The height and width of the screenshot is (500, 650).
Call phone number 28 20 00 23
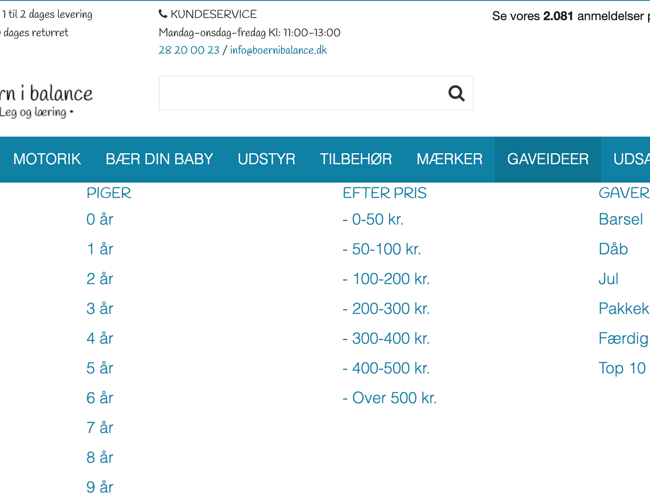pyautogui.click(x=189, y=50)
